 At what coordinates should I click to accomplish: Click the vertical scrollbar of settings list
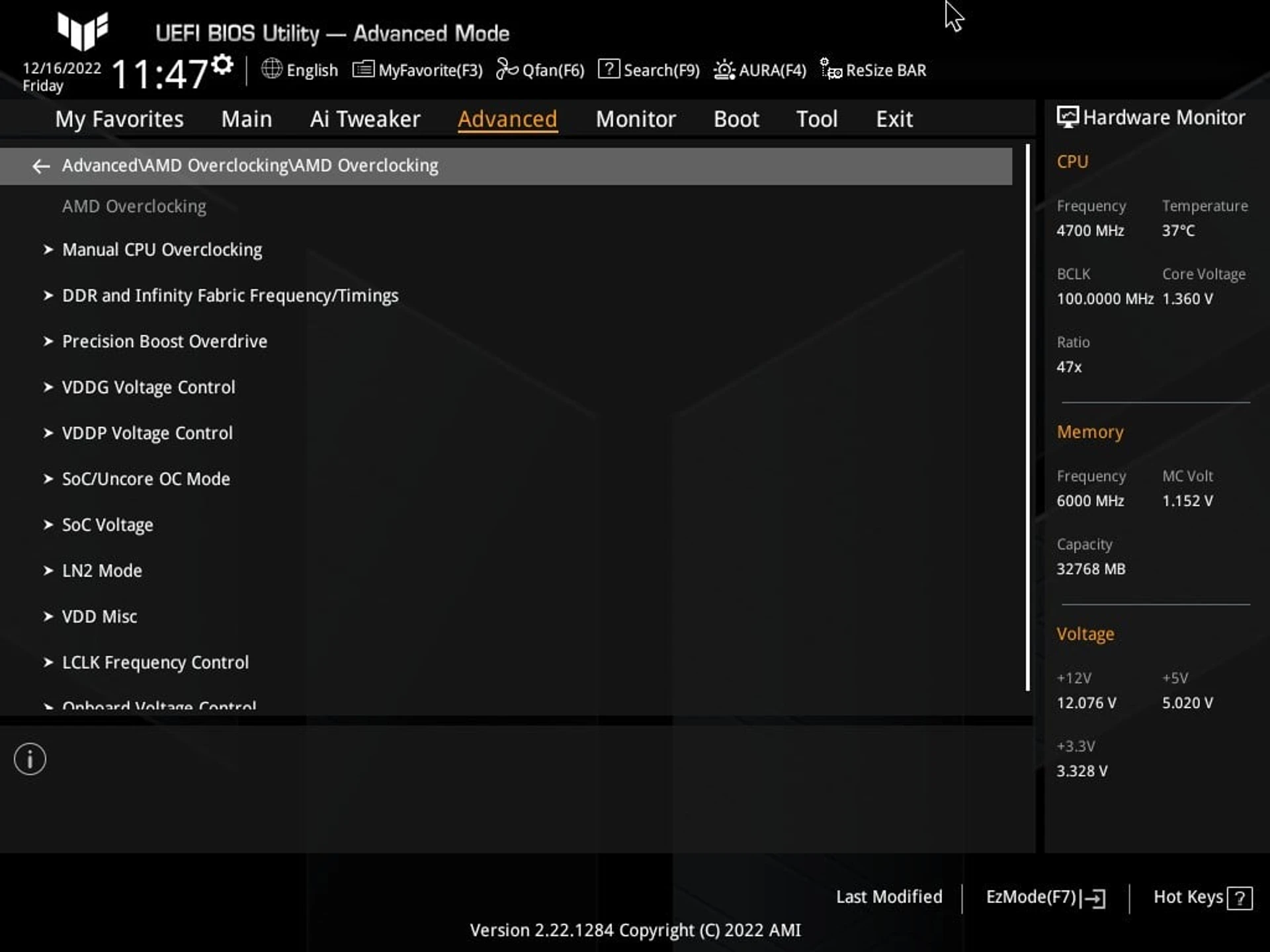point(1027,418)
